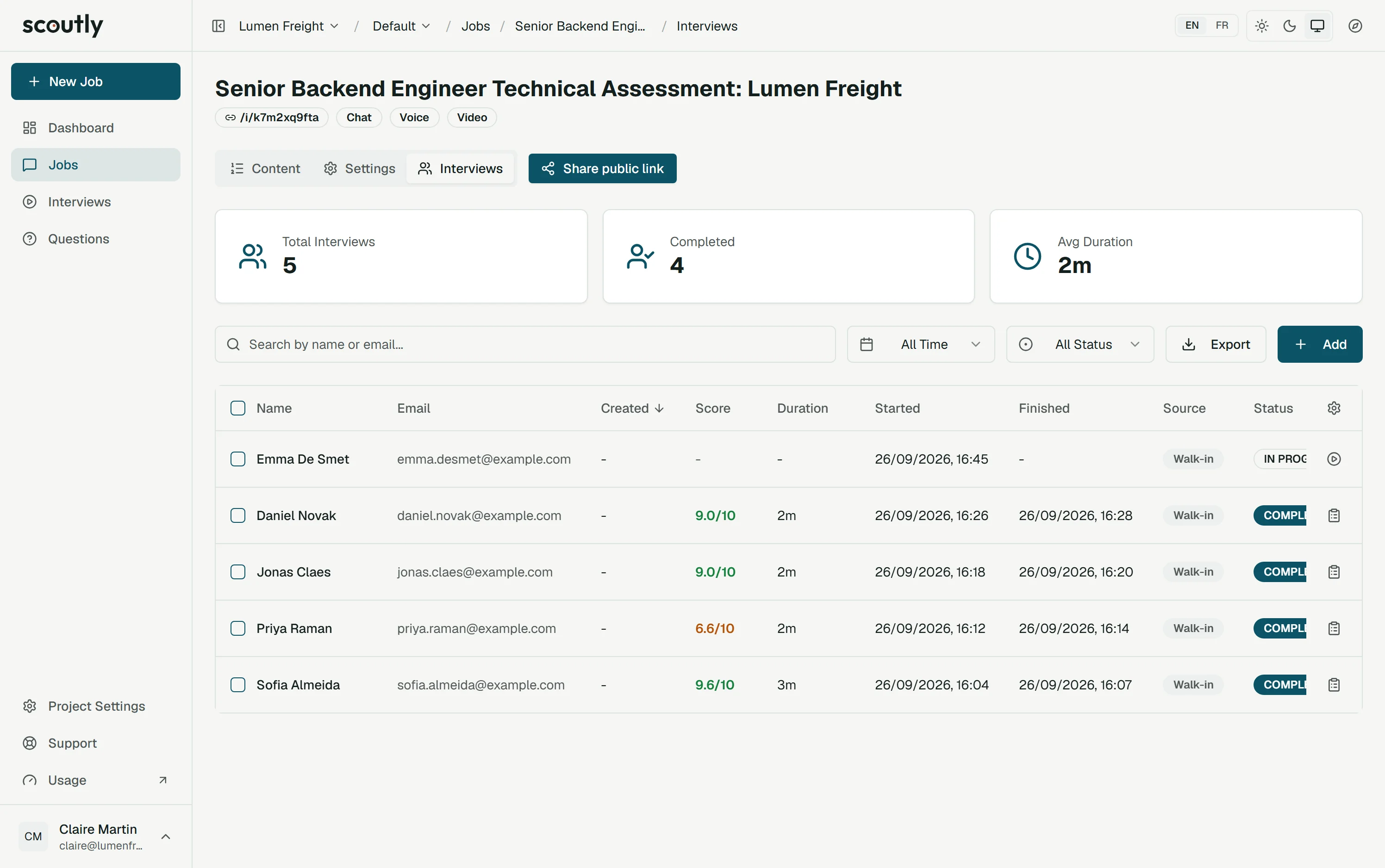Switch to dark theme moon icon
Image resolution: width=1385 pixels, height=868 pixels.
[1290, 26]
